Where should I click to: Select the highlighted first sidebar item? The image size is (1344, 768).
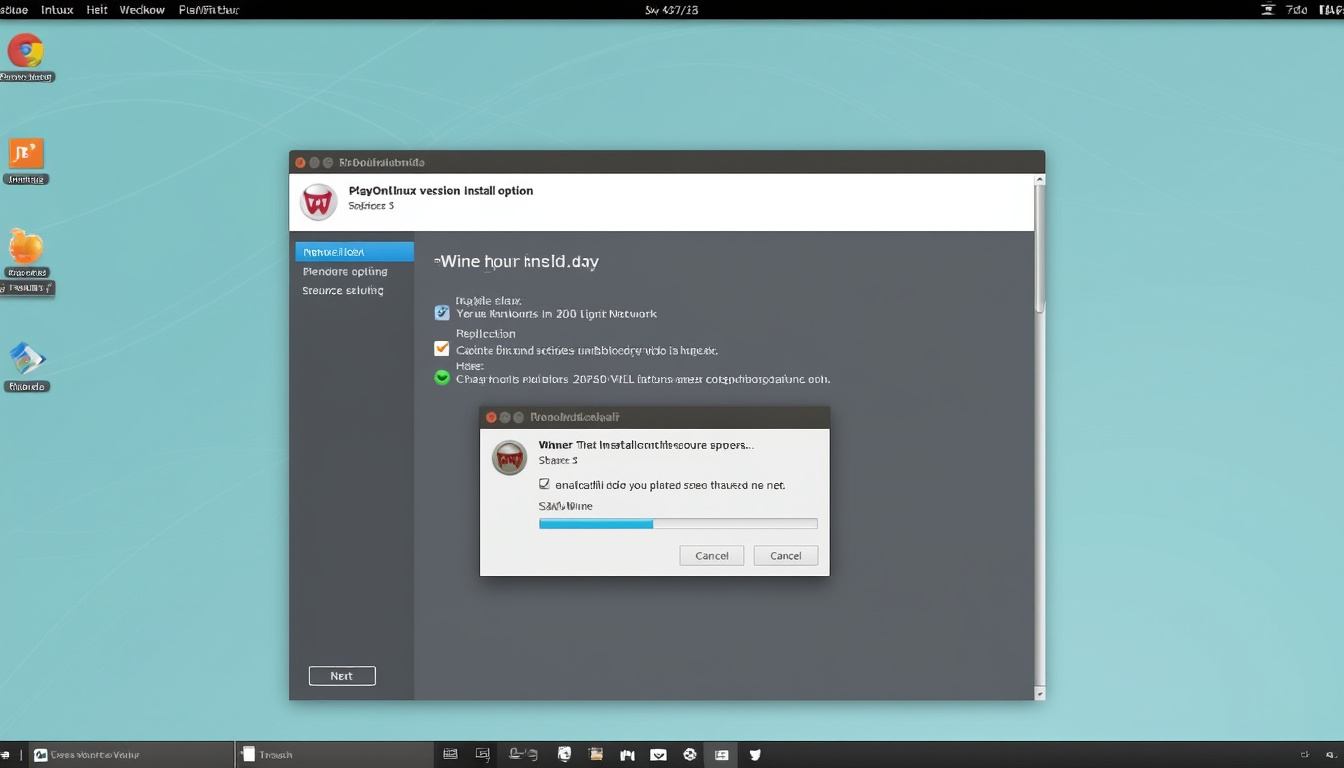coord(354,252)
